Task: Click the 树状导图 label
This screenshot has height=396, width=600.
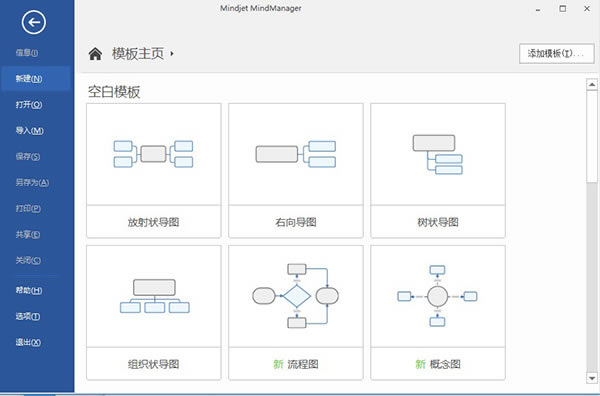Action: coord(438,222)
